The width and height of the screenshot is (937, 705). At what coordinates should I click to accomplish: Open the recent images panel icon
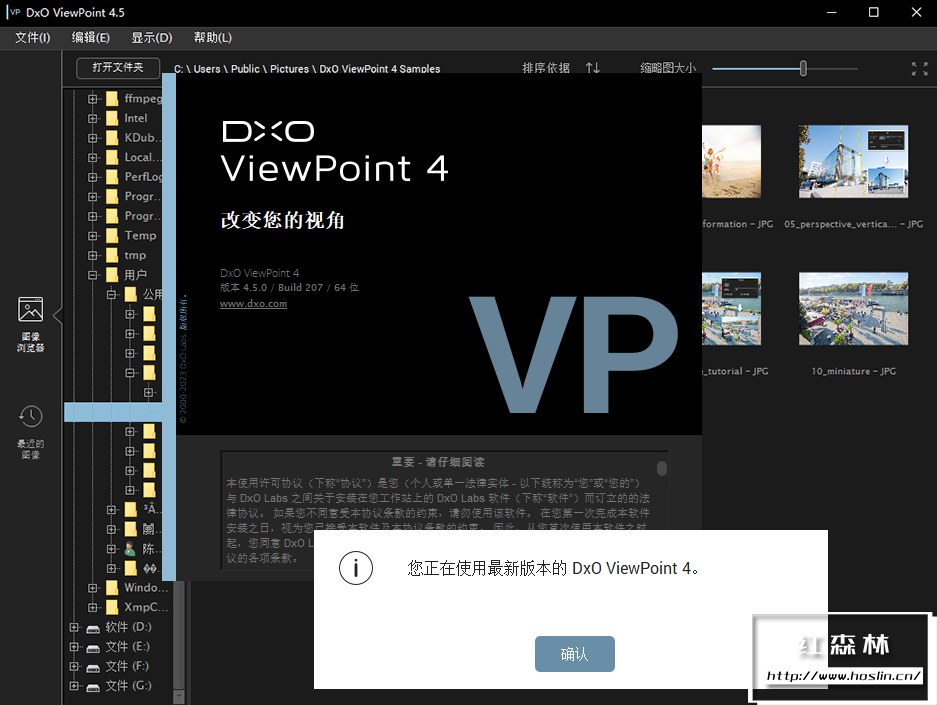tap(30, 416)
